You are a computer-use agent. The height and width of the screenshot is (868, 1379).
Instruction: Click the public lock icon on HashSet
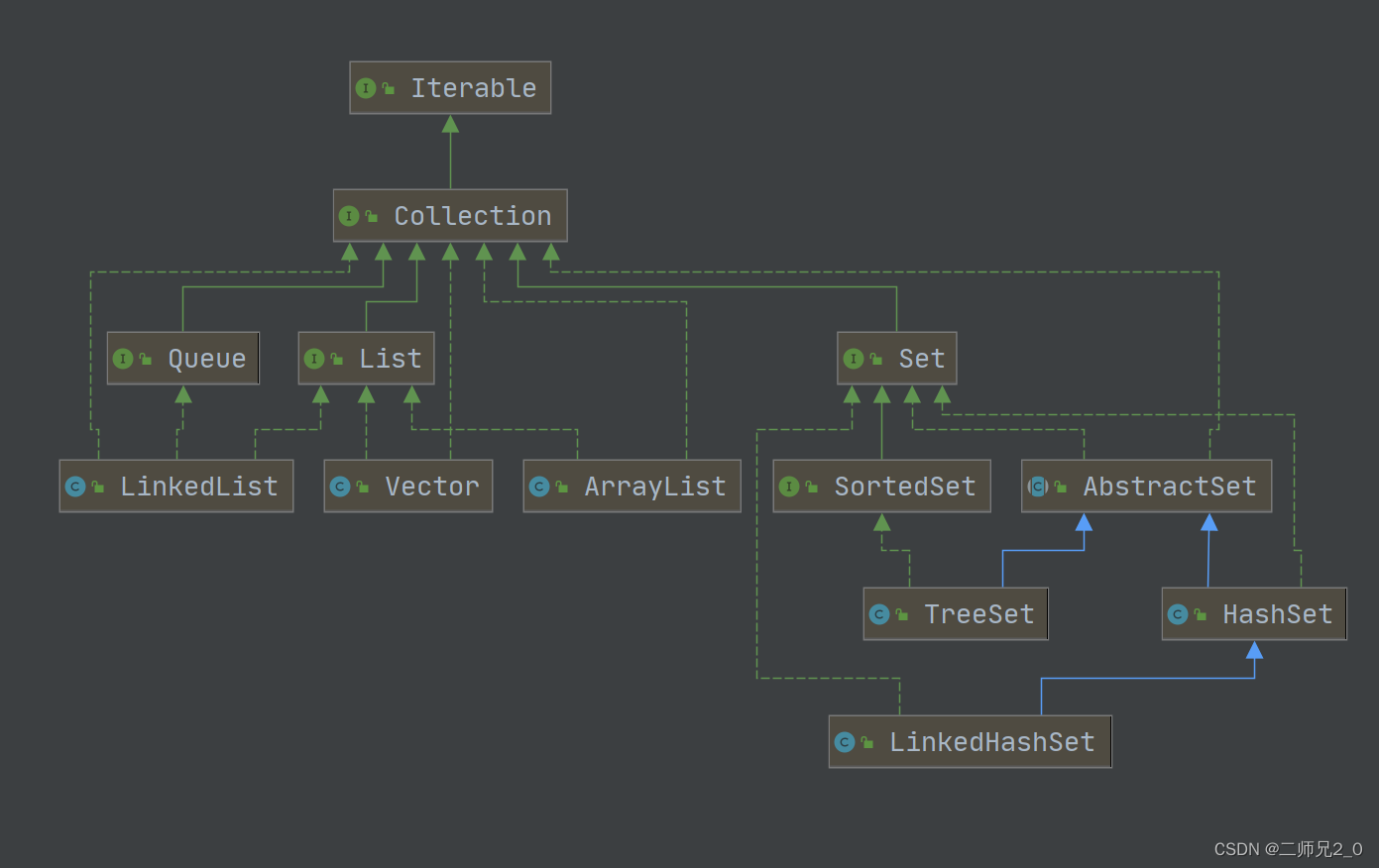coord(1201,615)
